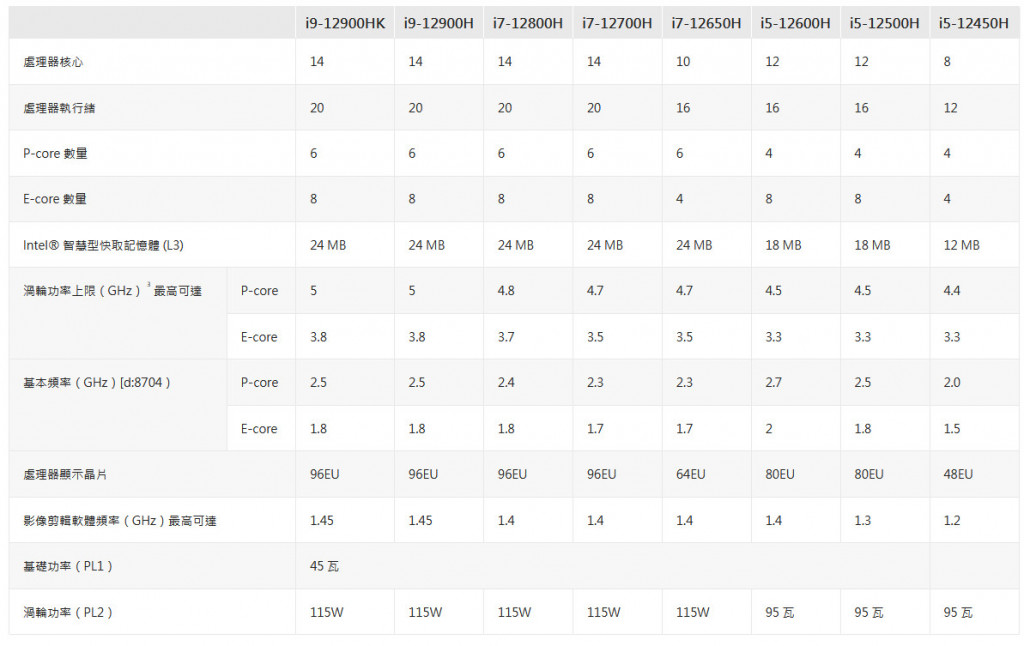
Task: Select the i7-12650H header cell
Action: click(706, 24)
